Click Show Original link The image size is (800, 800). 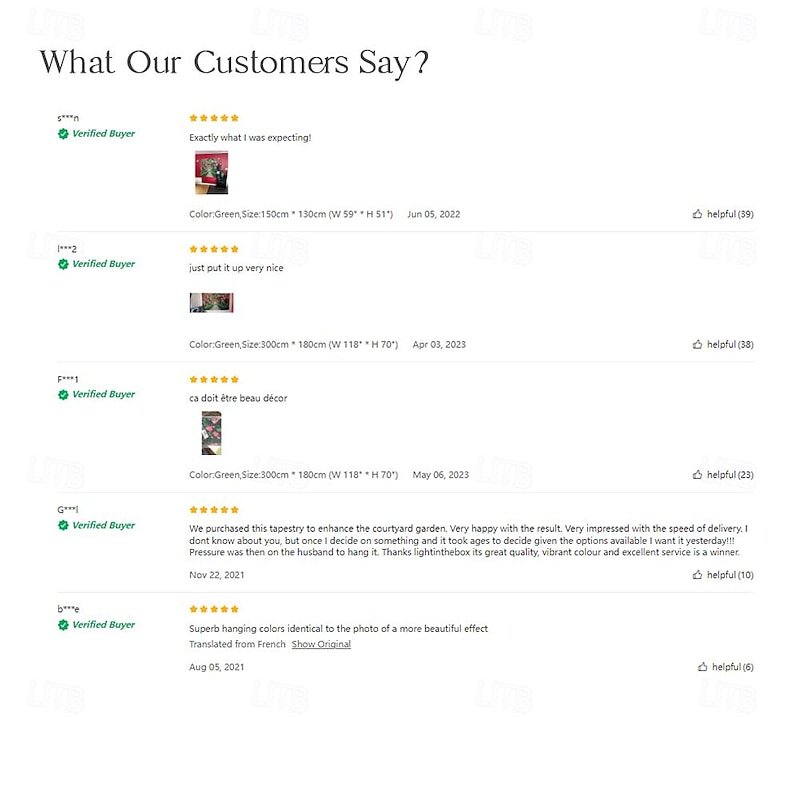[x=321, y=644]
